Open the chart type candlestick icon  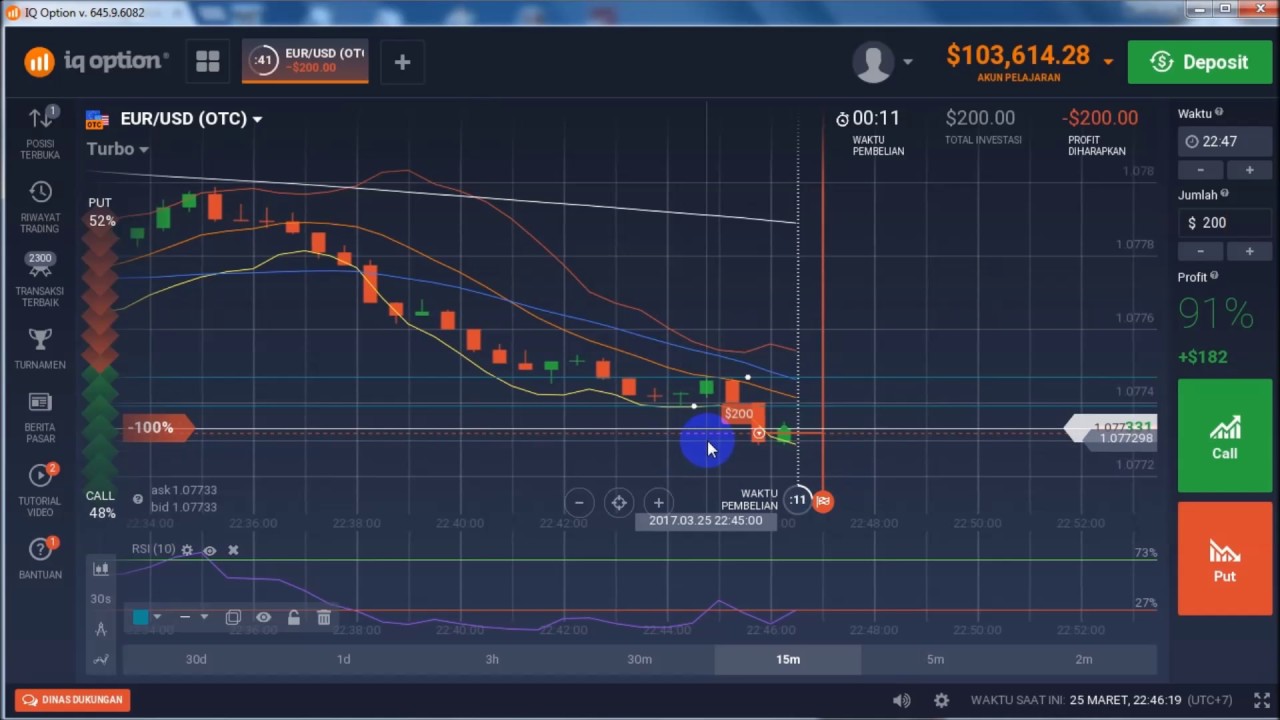[x=101, y=569]
